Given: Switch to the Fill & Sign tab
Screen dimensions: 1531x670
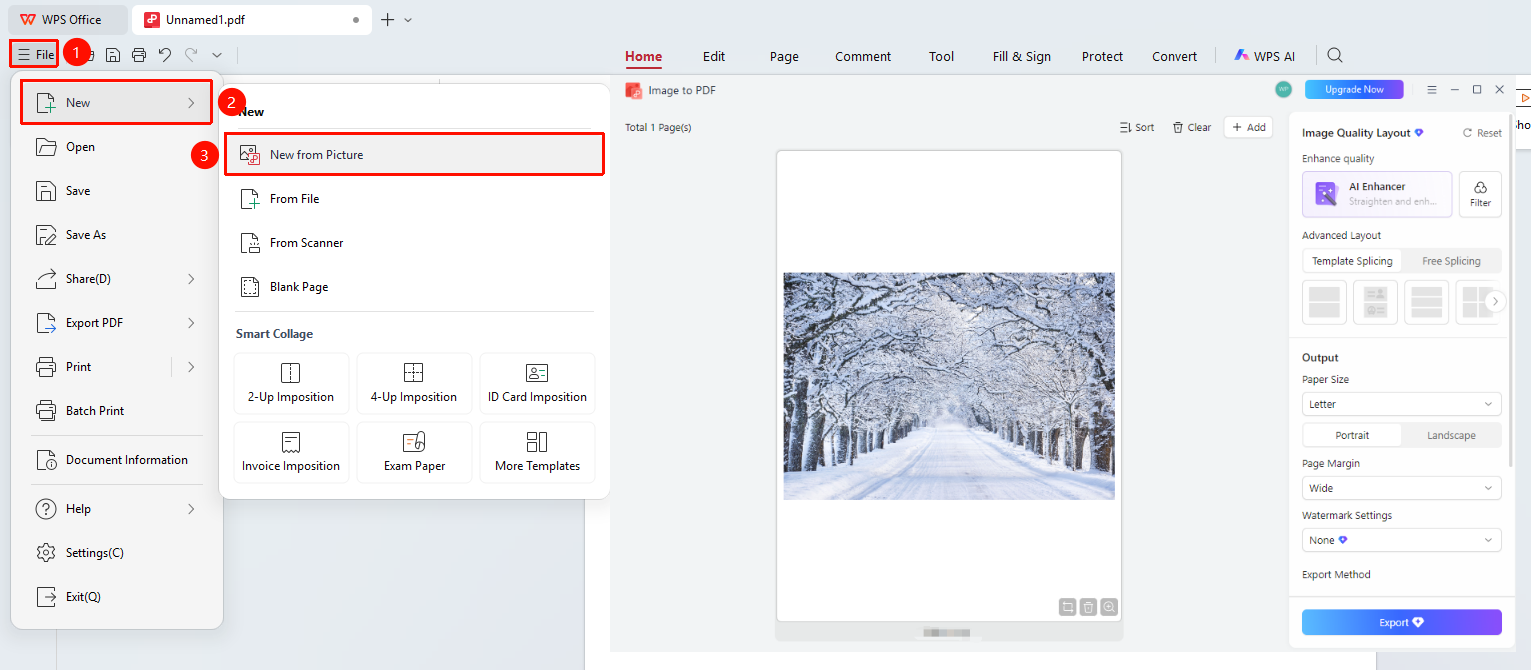Looking at the screenshot, I should click(x=1022, y=57).
